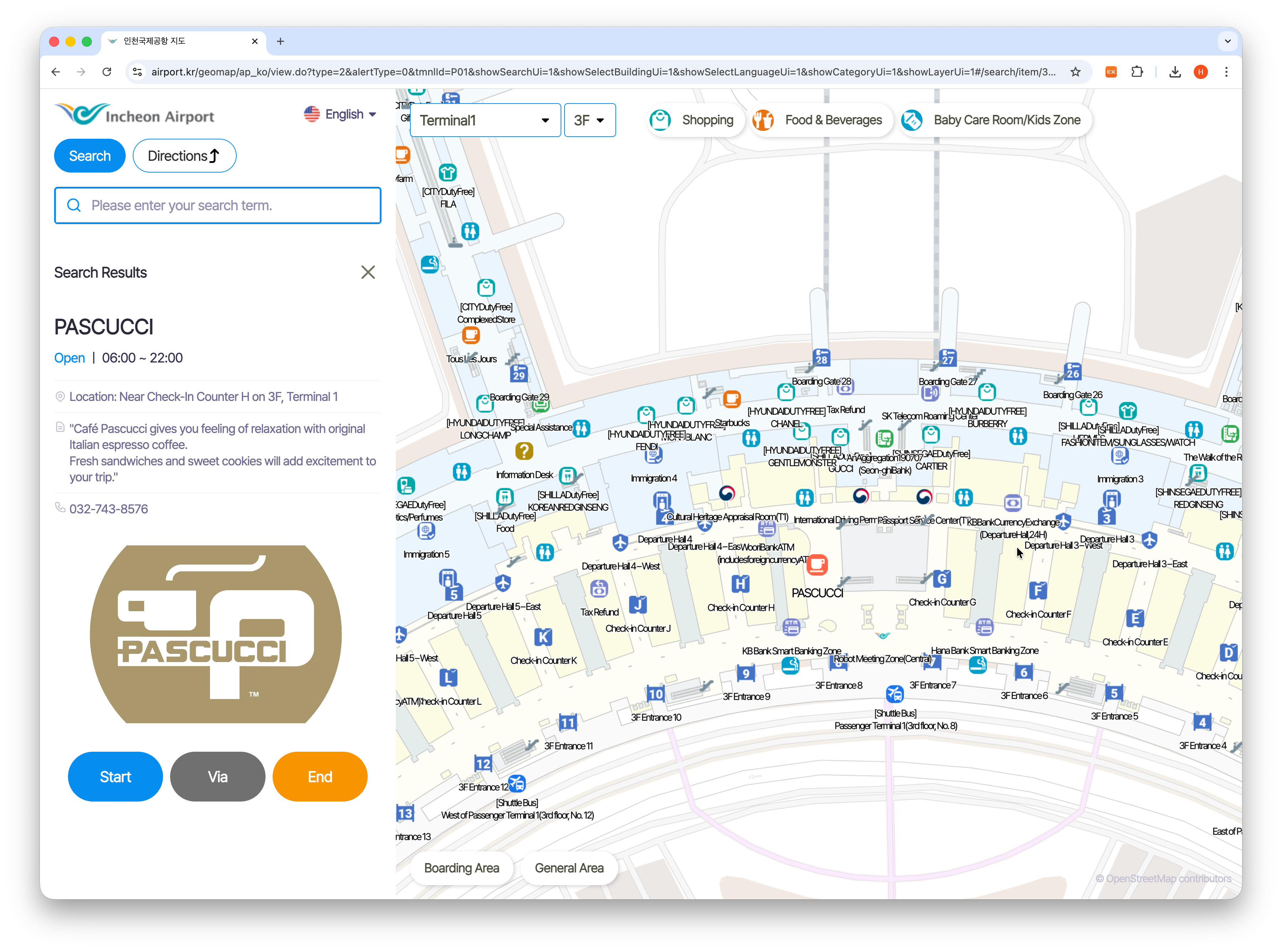Switch to the Boarding Area view

pos(461,868)
